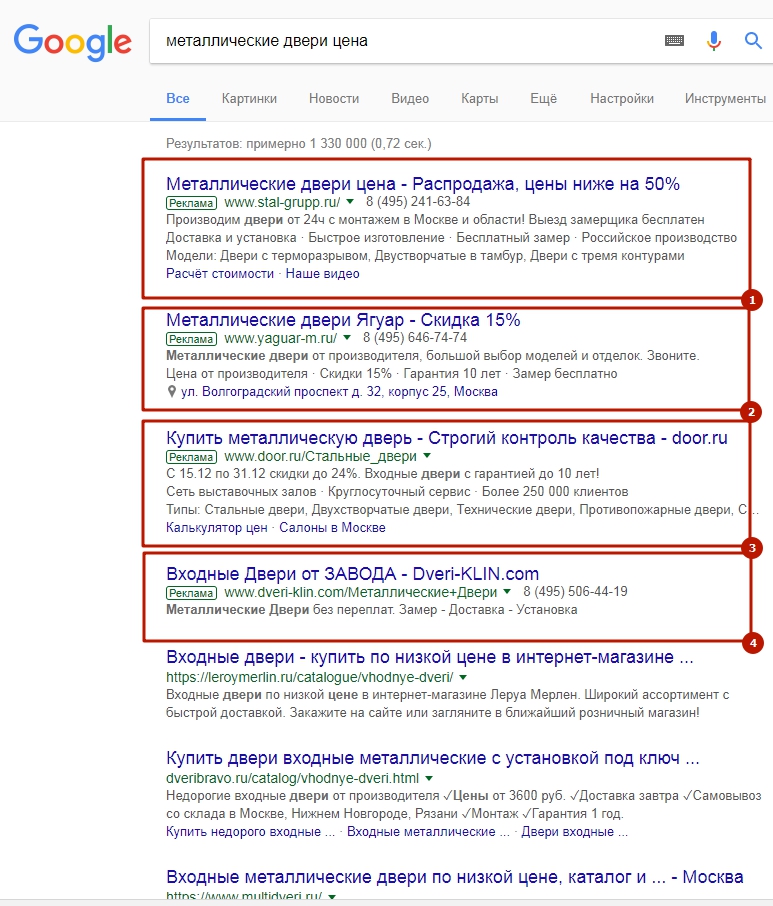Open ad 'Металлические двери Ягуар - Скидка 15%'
773x906 pixels.
tap(343, 320)
